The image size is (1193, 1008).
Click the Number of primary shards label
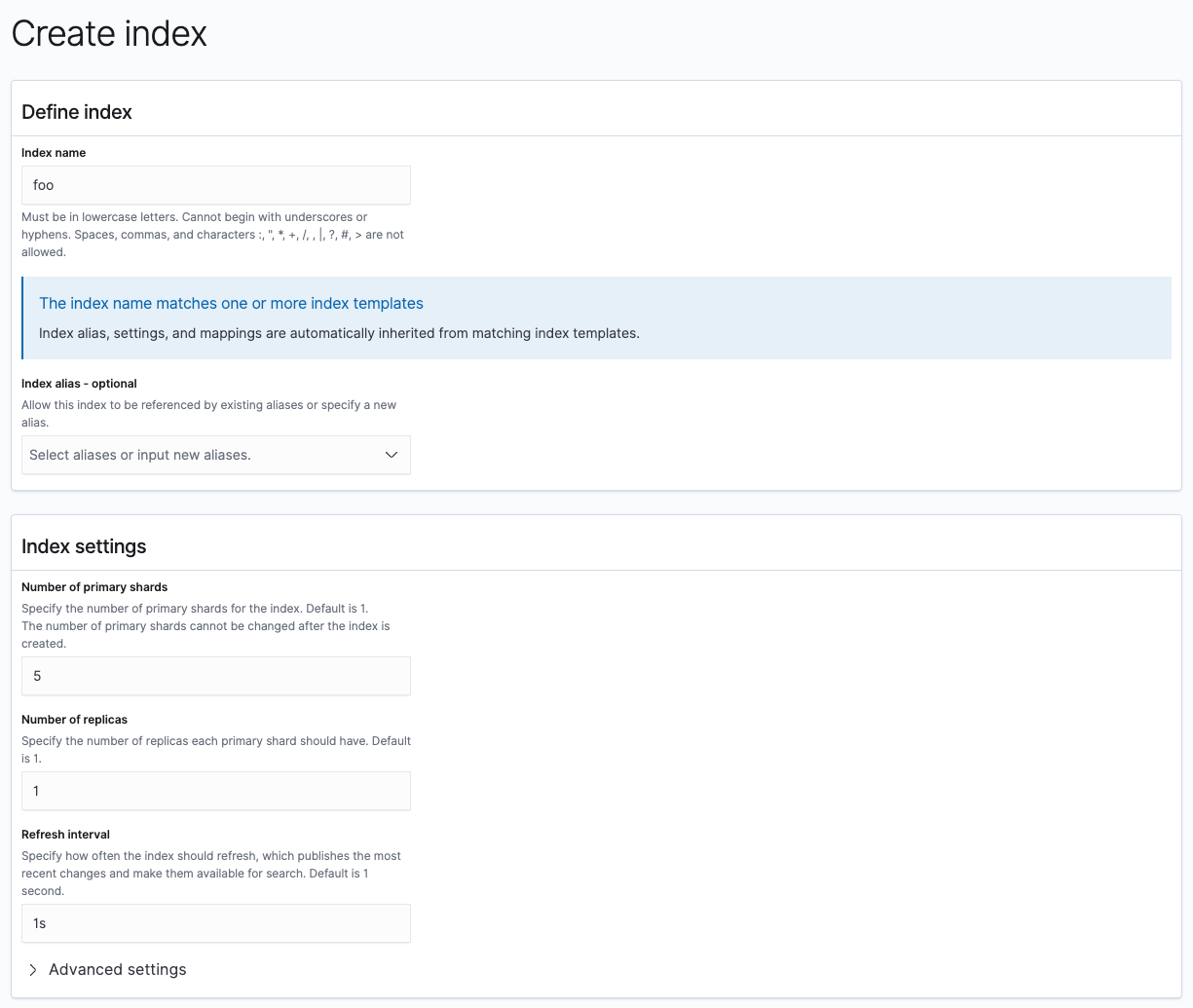pyautogui.click(x=94, y=587)
